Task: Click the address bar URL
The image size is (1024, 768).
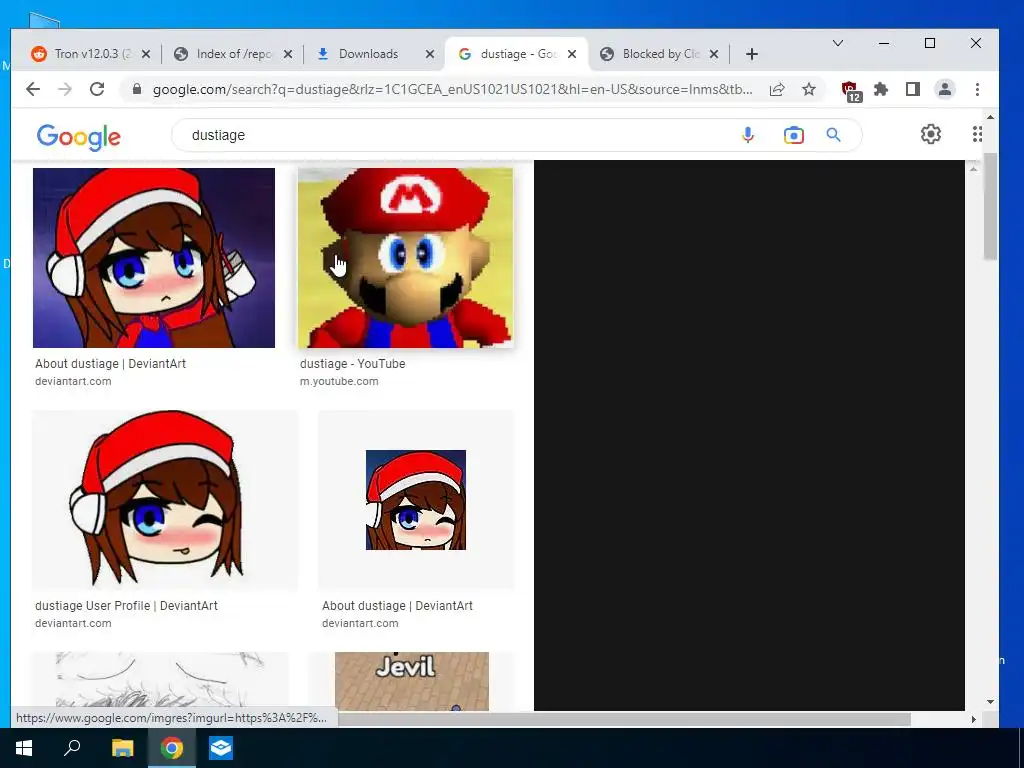Action: point(453,89)
